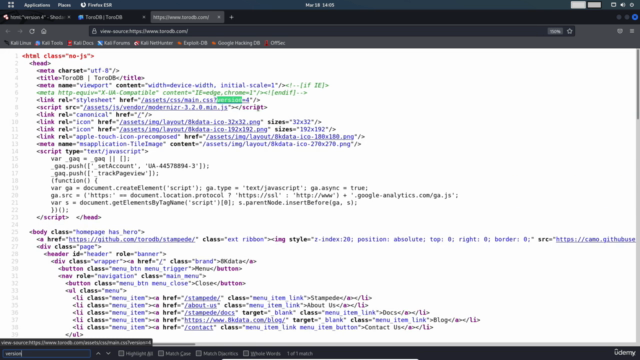Image resolution: width=640 pixels, height=360 pixels.
Task: Click the find bar 'version' search field
Action: click(x=46, y=353)
